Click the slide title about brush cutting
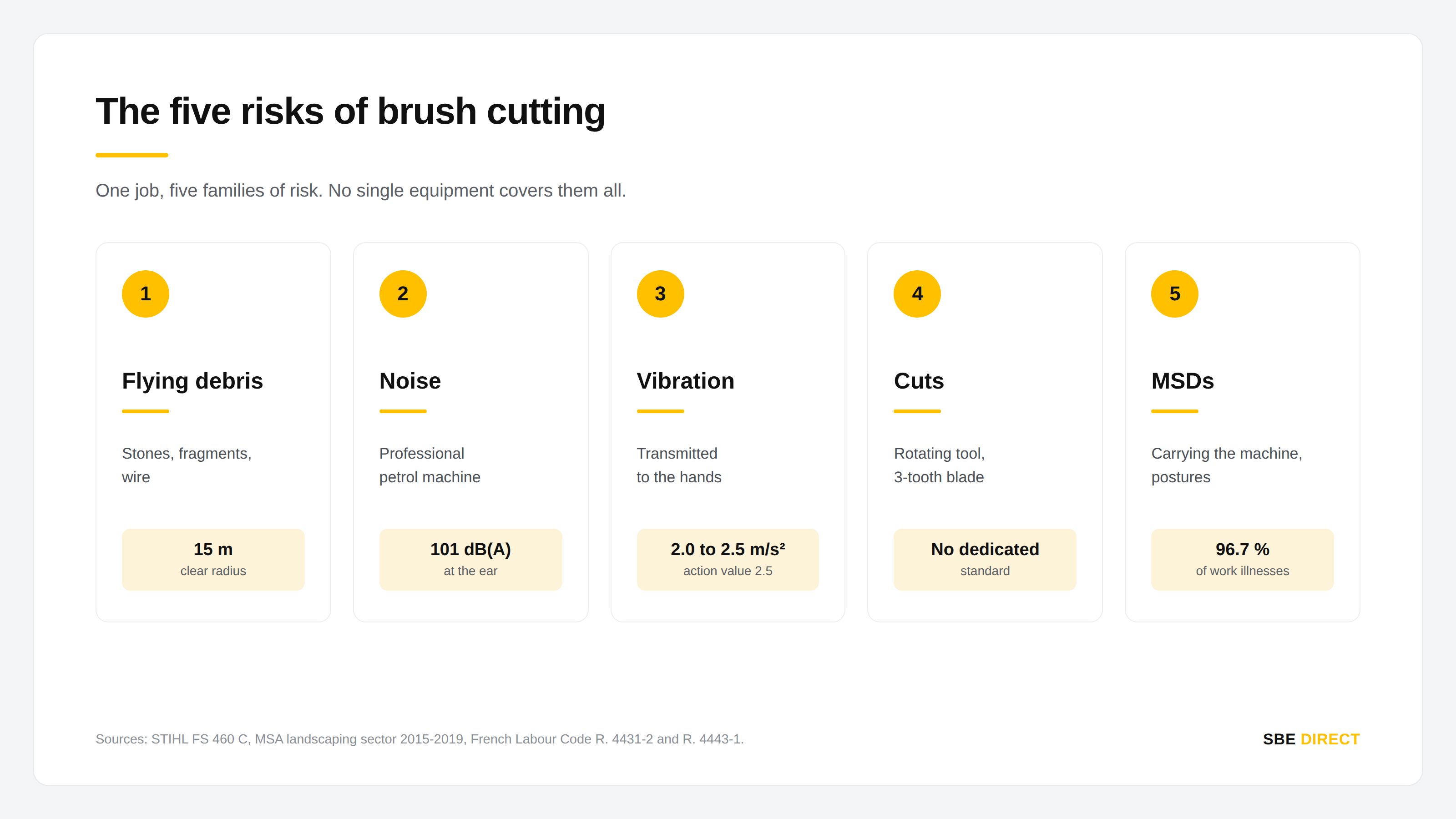This screenshot has height=819, width=1456. point(350,111)
